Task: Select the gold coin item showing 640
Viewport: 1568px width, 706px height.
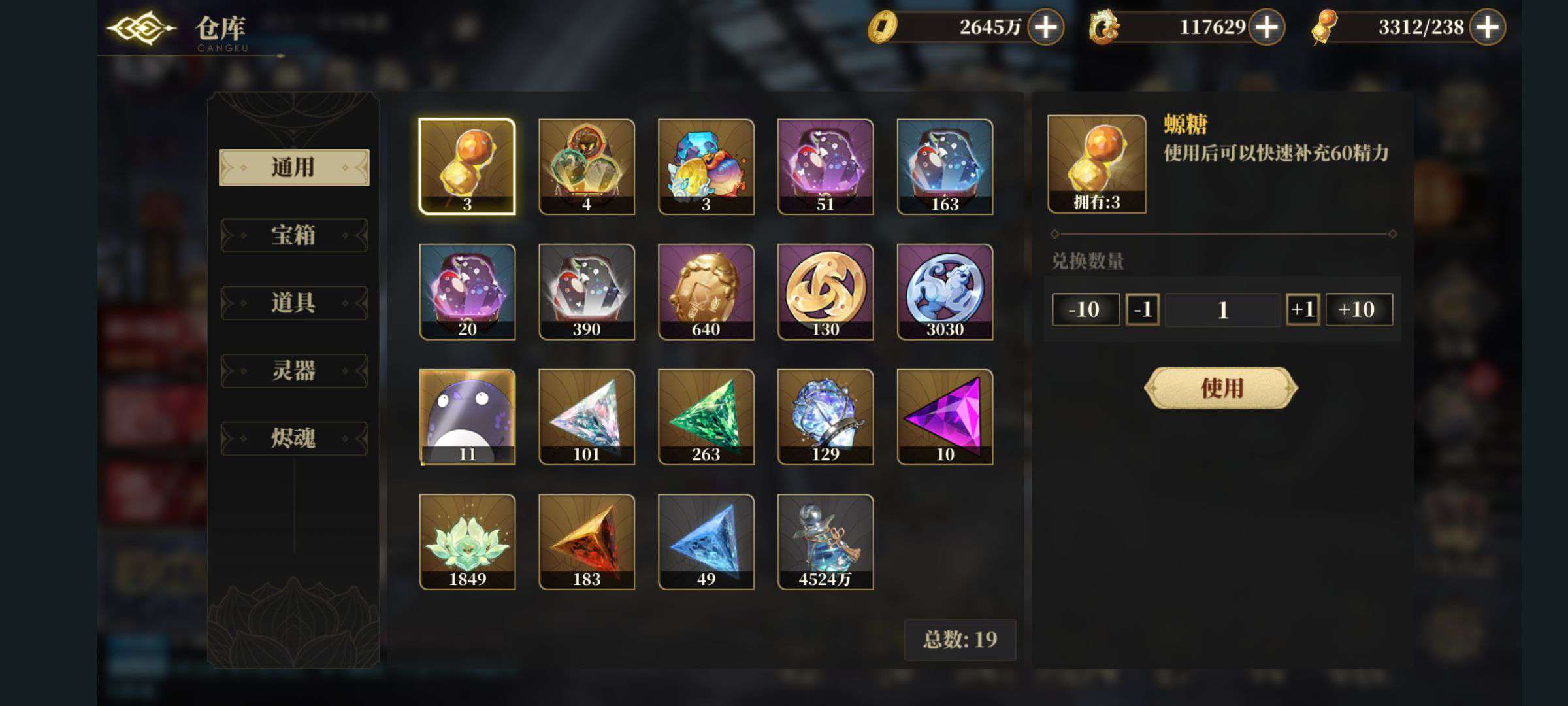Action: (706, 292)
